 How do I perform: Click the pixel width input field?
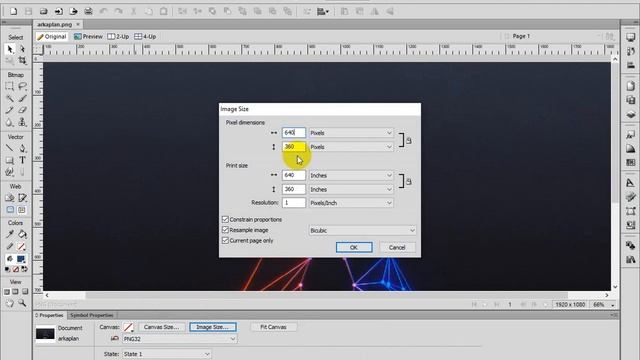(x=293, y=133)
